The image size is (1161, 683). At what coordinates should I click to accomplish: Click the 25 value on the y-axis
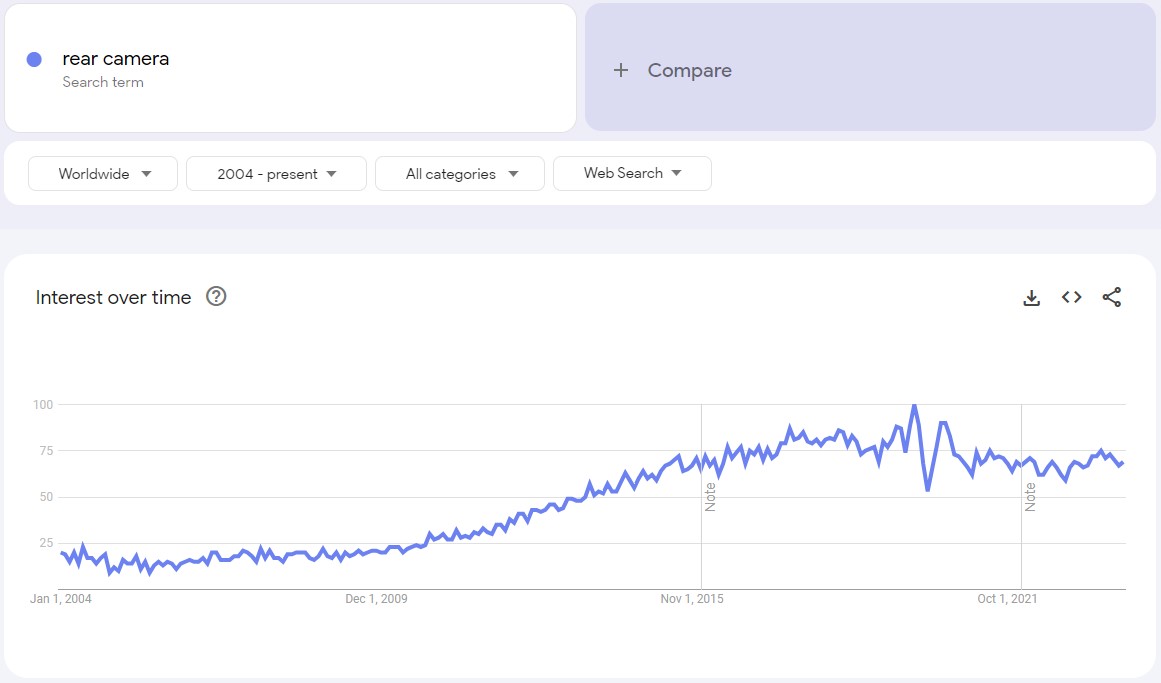pos(46,543)
